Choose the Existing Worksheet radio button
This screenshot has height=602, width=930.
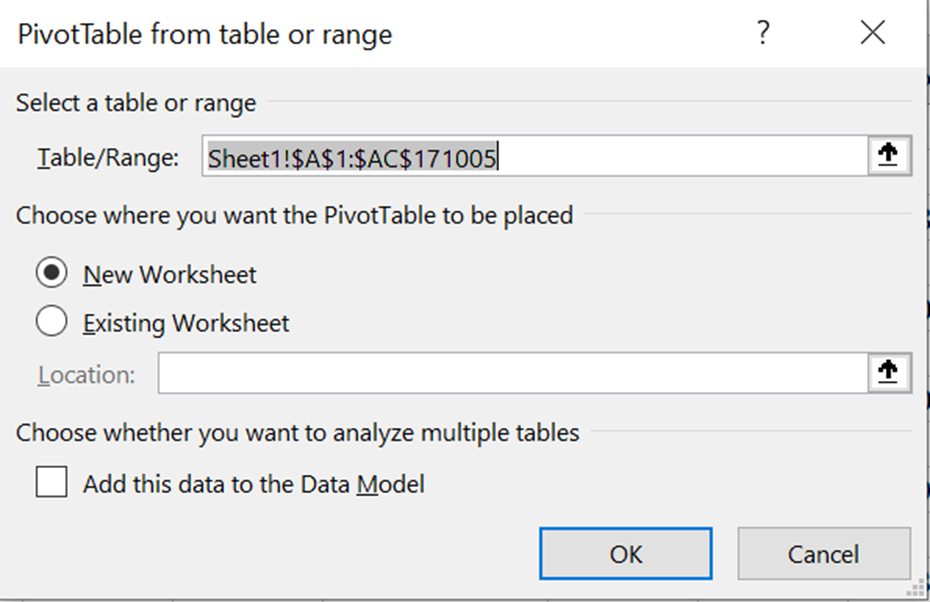point(51,321)
